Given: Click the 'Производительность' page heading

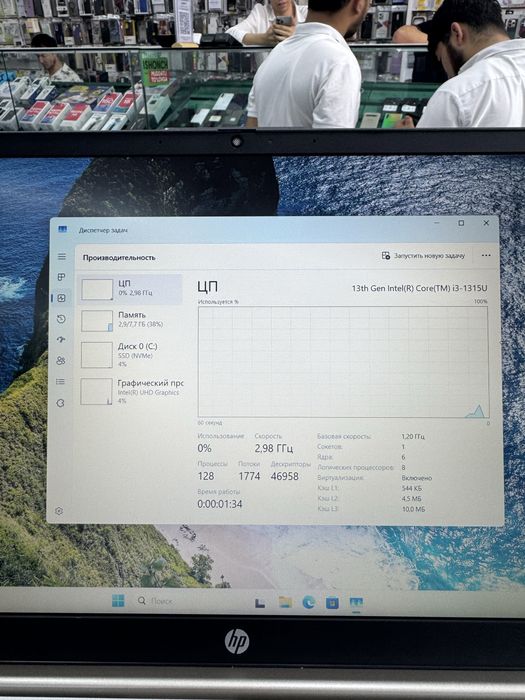Looking at the screenshot, I should [x=119, y=258].
